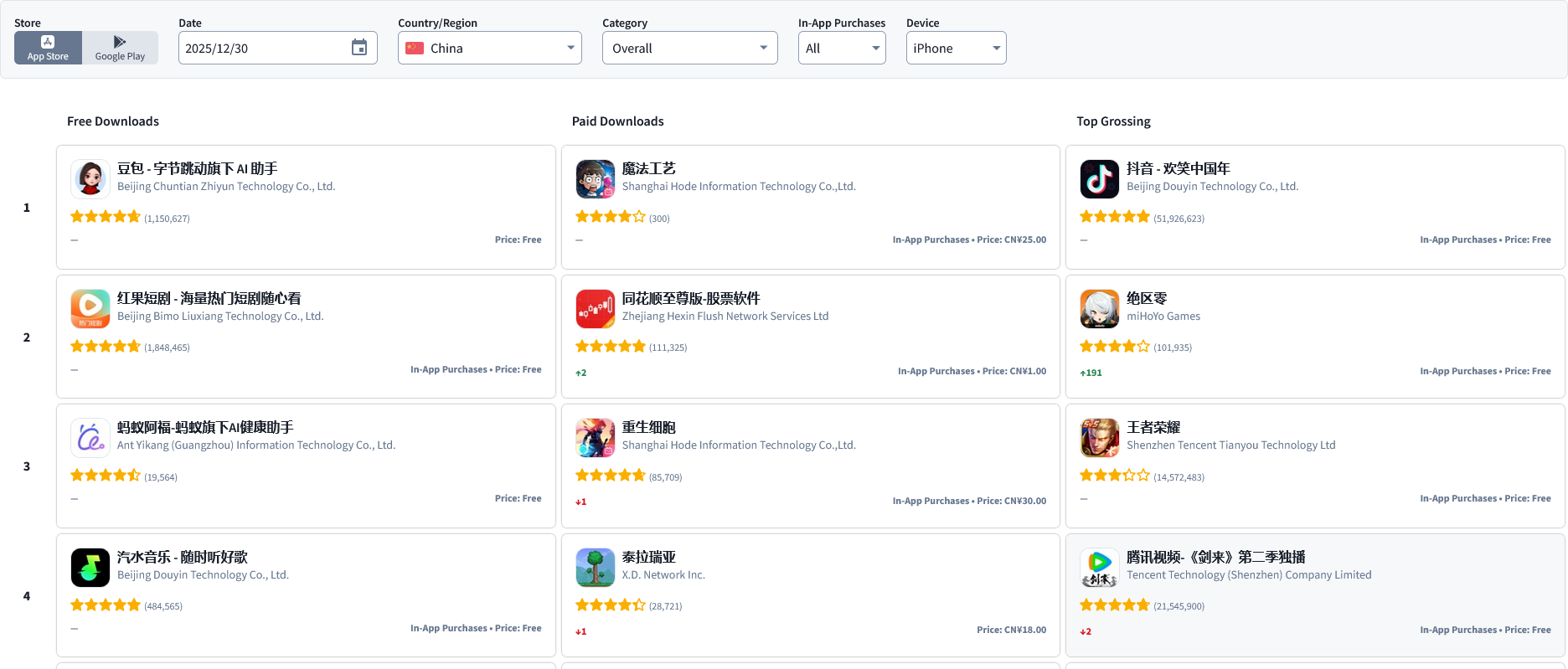Image resolution: width=1568 pixels, height=669 pixels.
Task: Open the In-App Purchases dropdown
Action: pyautogui.click(x=842, y=48)
